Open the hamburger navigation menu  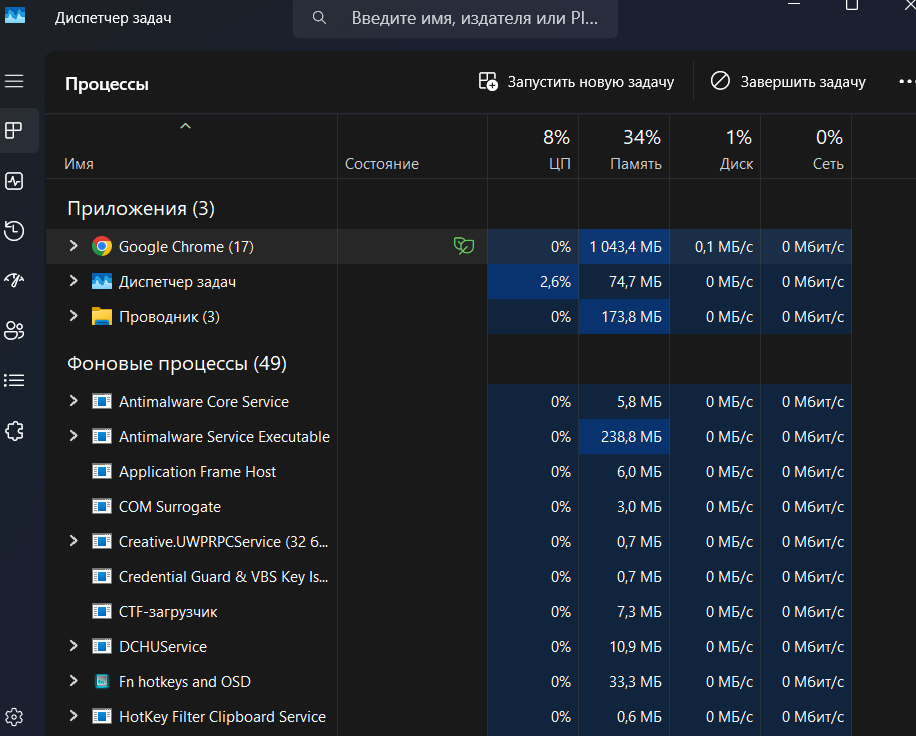(14, 81)
